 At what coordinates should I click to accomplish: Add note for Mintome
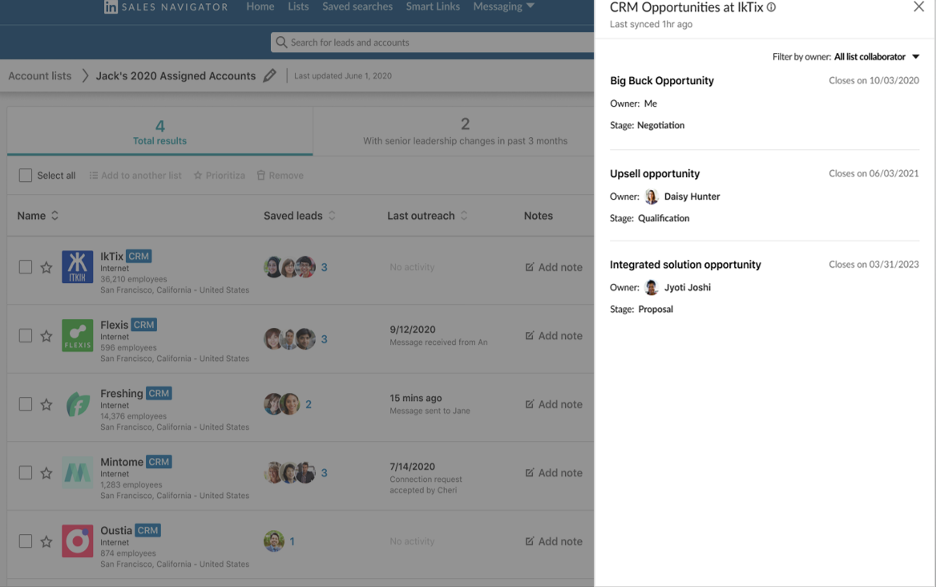[554, 473]
